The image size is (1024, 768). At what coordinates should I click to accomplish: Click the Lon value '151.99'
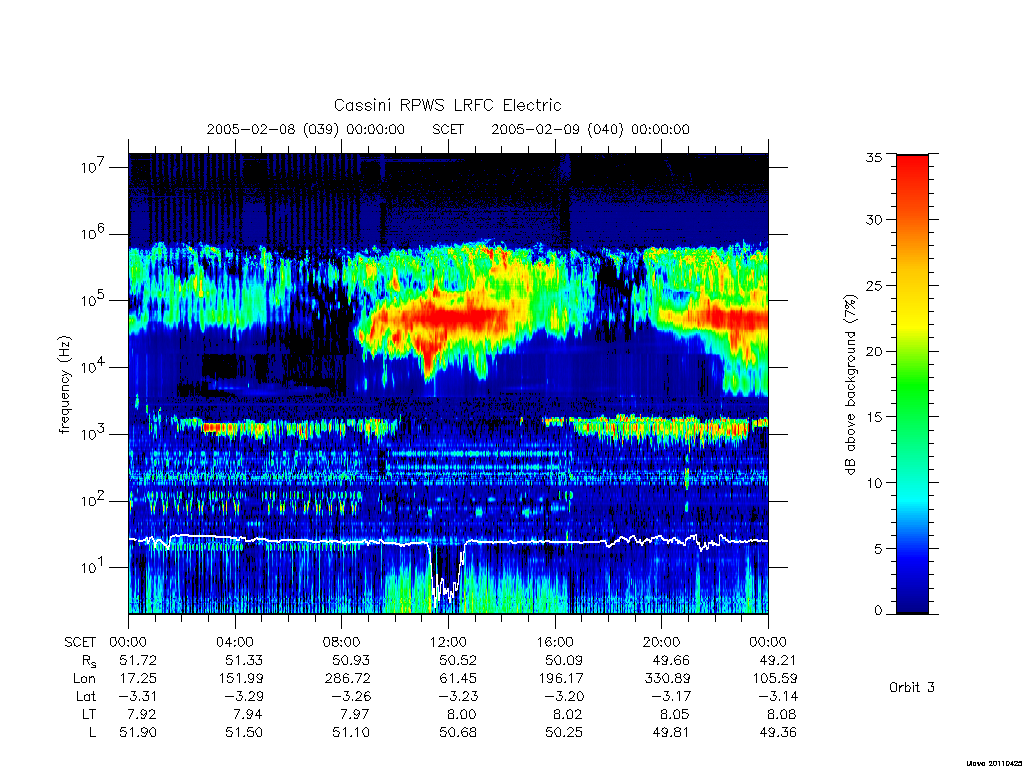(x=241, y=679)
